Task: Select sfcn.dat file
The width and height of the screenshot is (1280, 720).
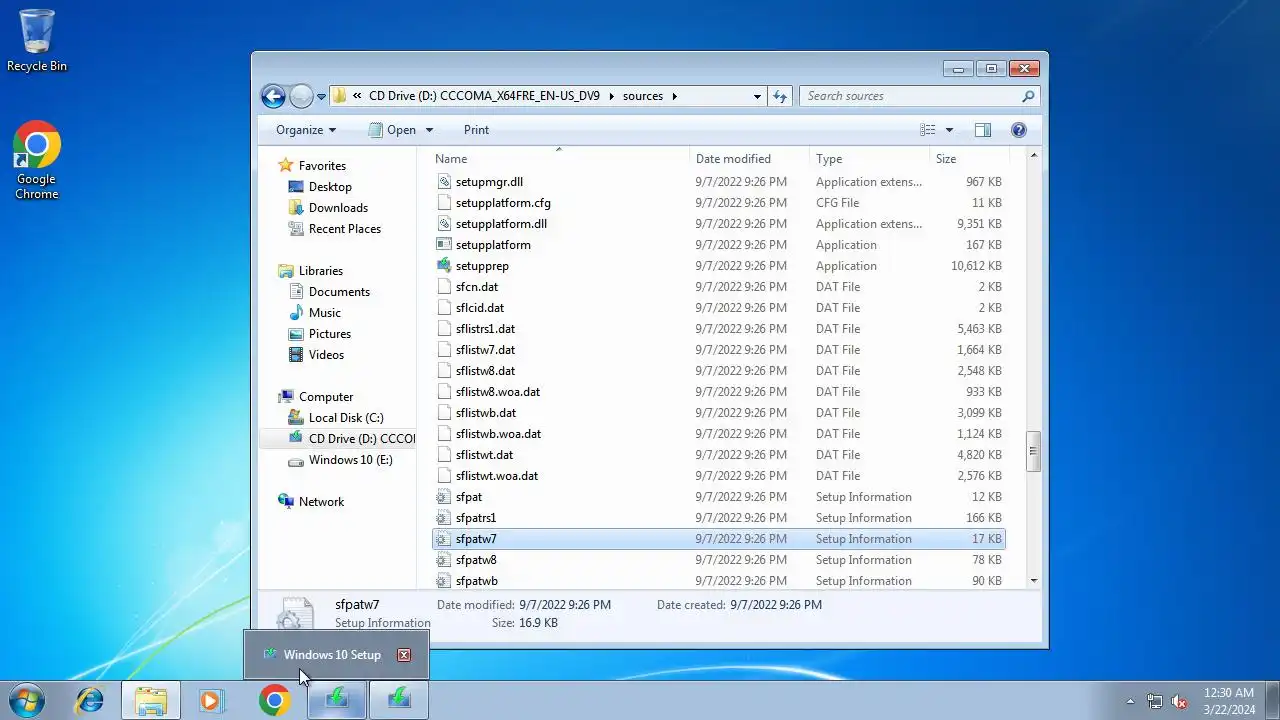Action: point(477,287)
